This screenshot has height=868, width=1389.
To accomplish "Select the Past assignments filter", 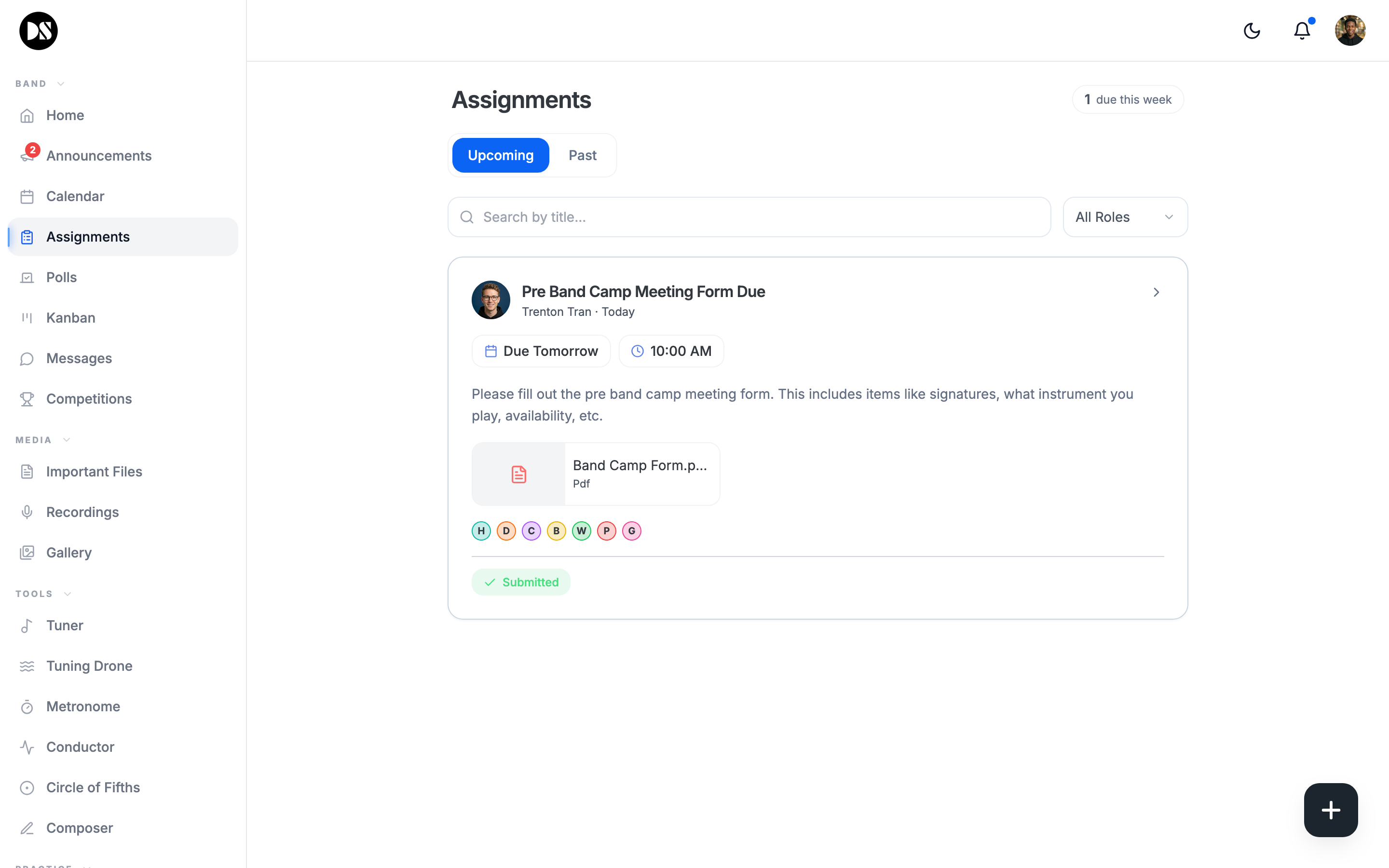I will [583, 155].
